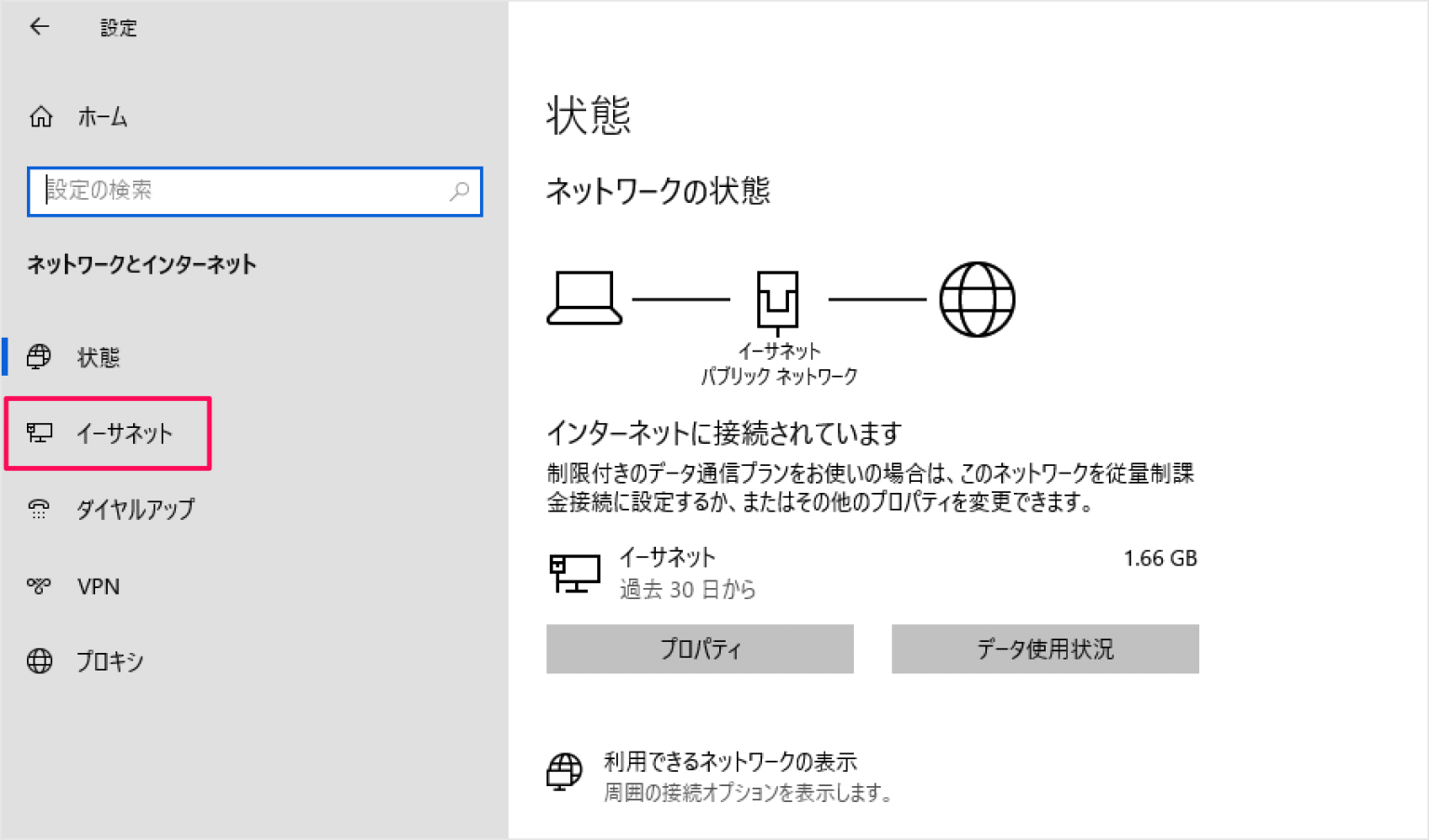
Task: Select the プロキシ globe icon
Action: coord(38,661)
